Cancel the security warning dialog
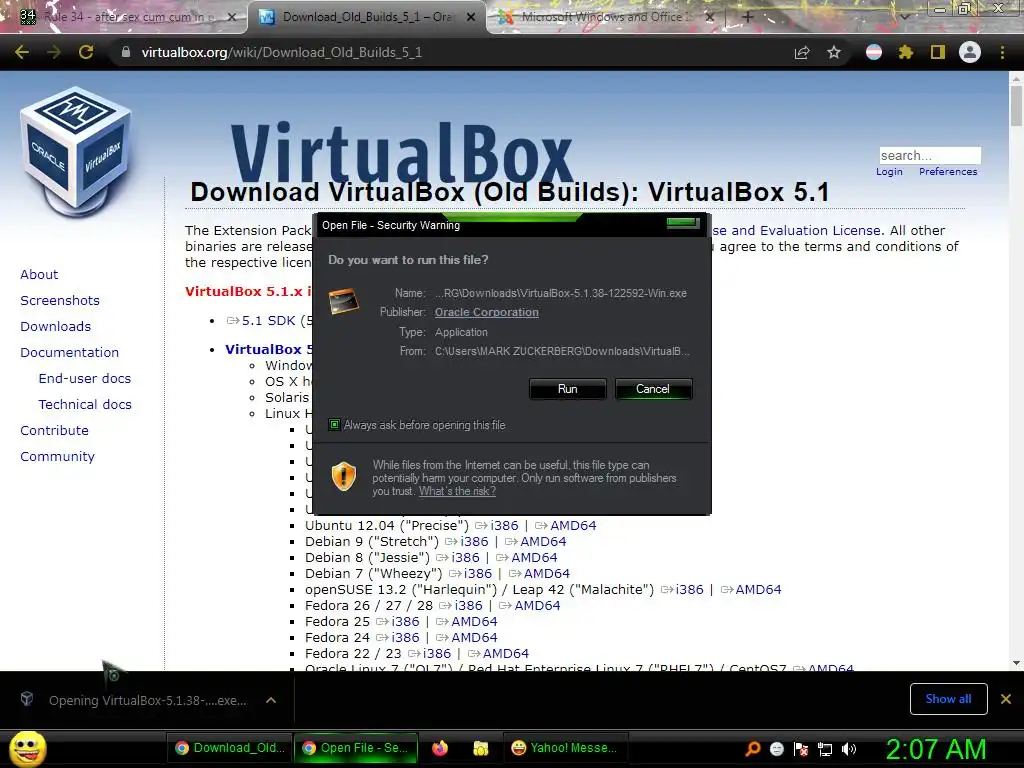The image size is (1024, 768). pos(652,389)
